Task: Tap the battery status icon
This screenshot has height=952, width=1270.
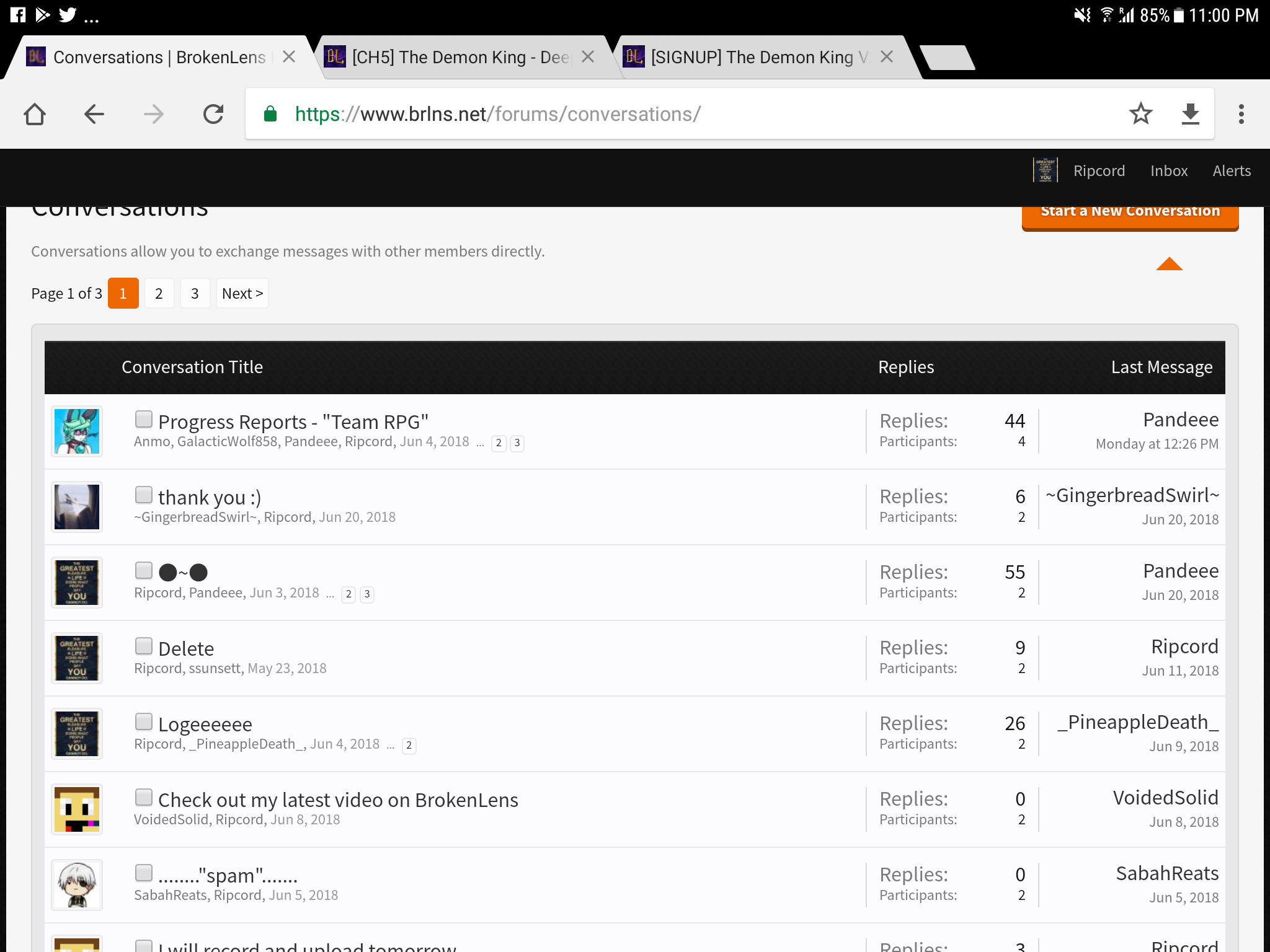Action: click(1179, 15)
